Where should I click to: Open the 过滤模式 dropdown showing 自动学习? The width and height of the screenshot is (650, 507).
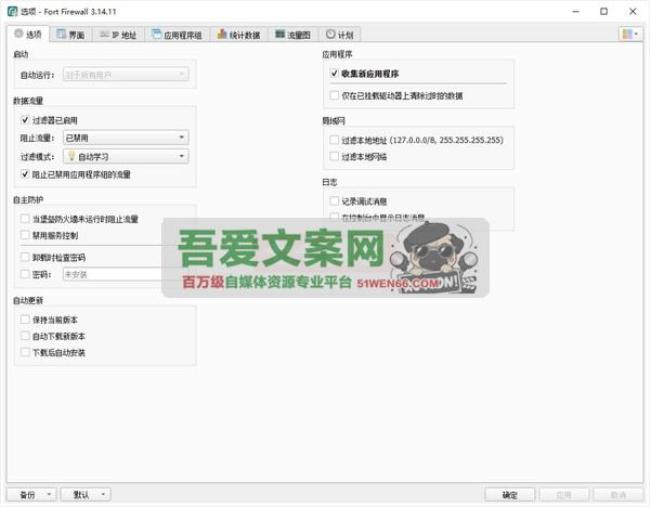[125, 156]
